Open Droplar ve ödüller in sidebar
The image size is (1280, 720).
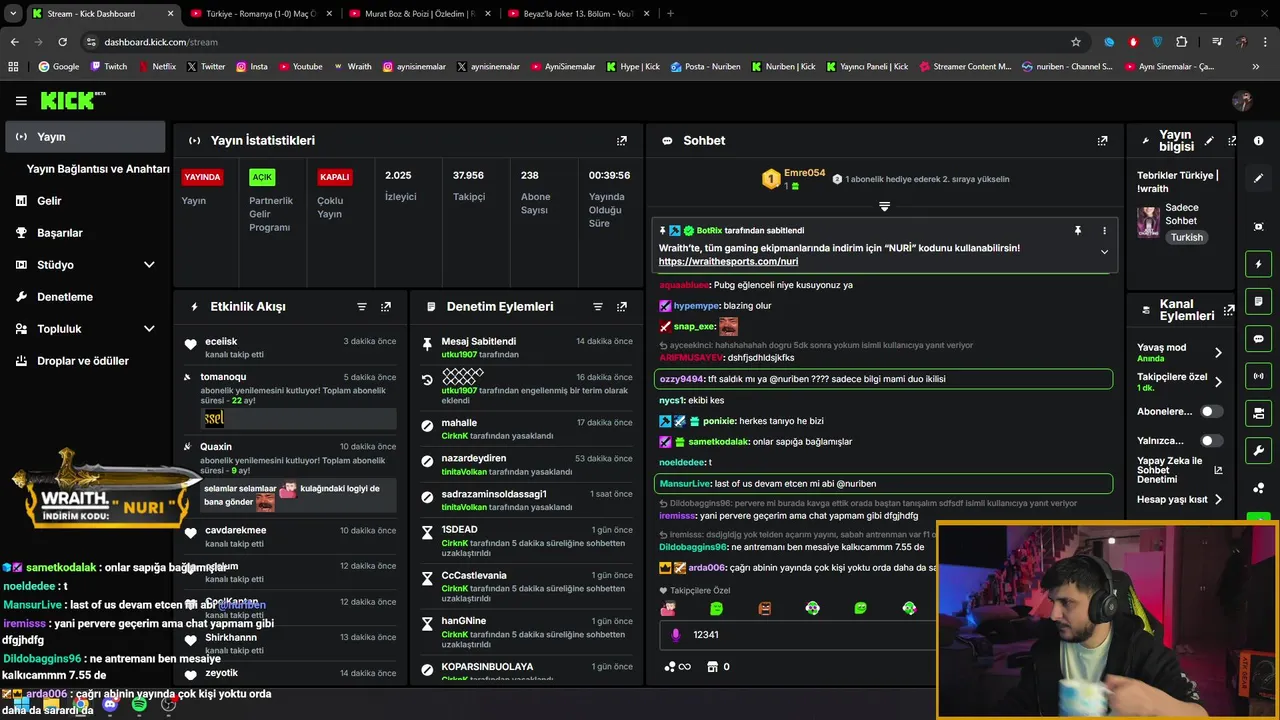pyautogui.click(x=85, y=361)
